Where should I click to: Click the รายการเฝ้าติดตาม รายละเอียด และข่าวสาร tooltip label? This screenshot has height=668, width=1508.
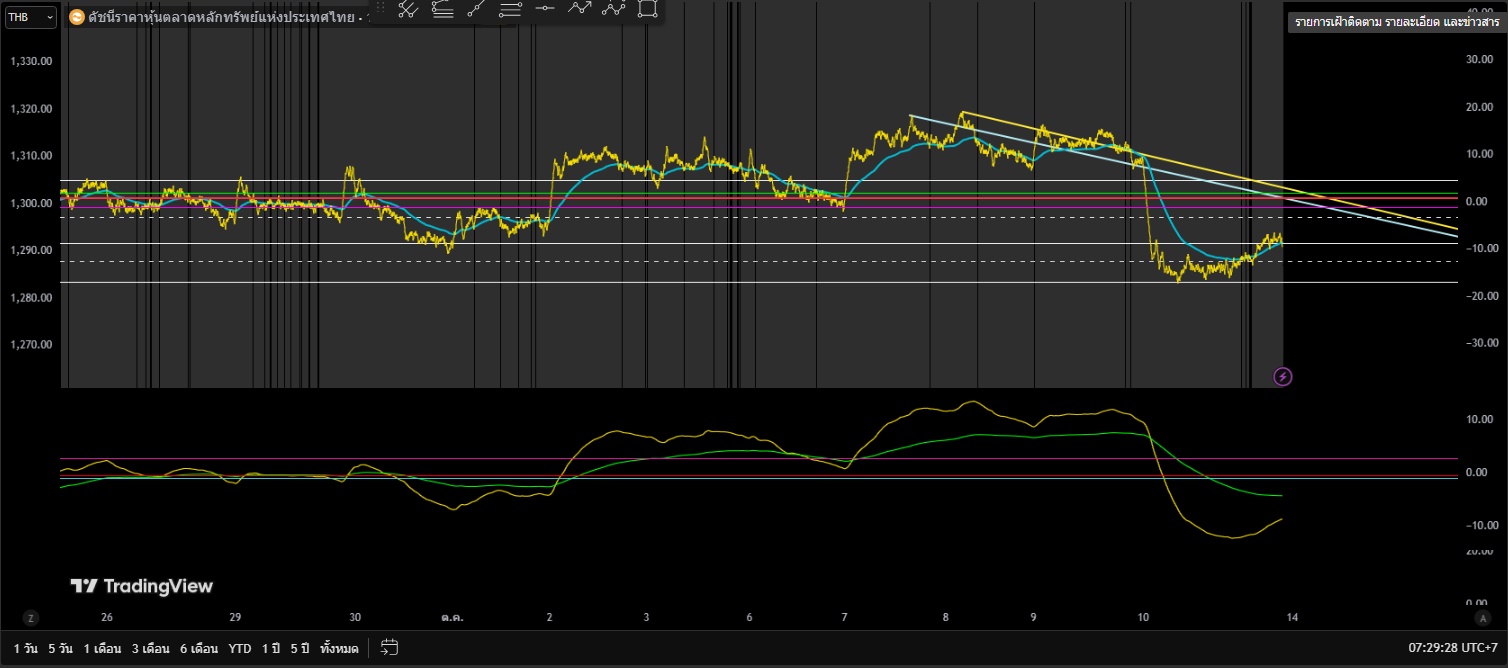coord(1396,22)
